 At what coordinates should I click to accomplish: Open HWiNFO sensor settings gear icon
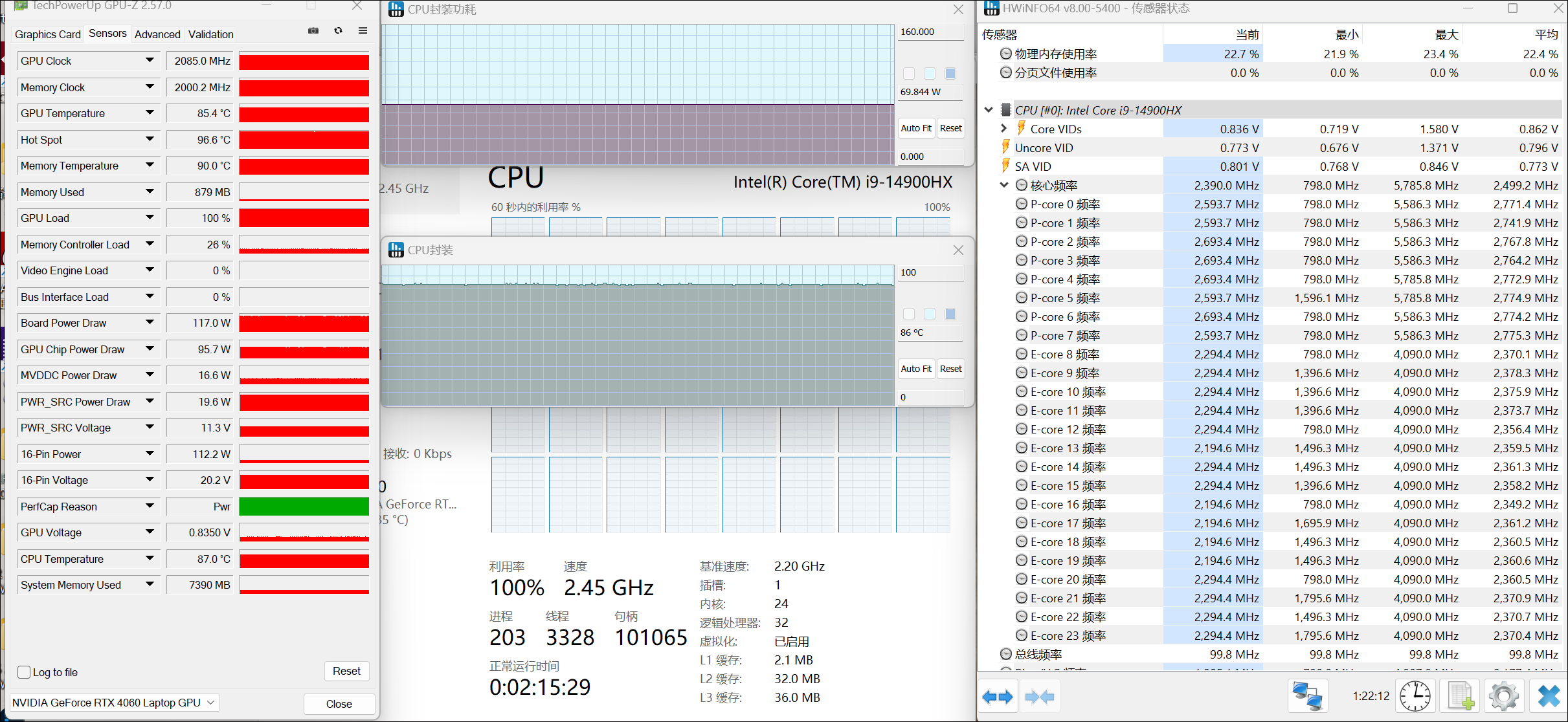(1503, 697)
